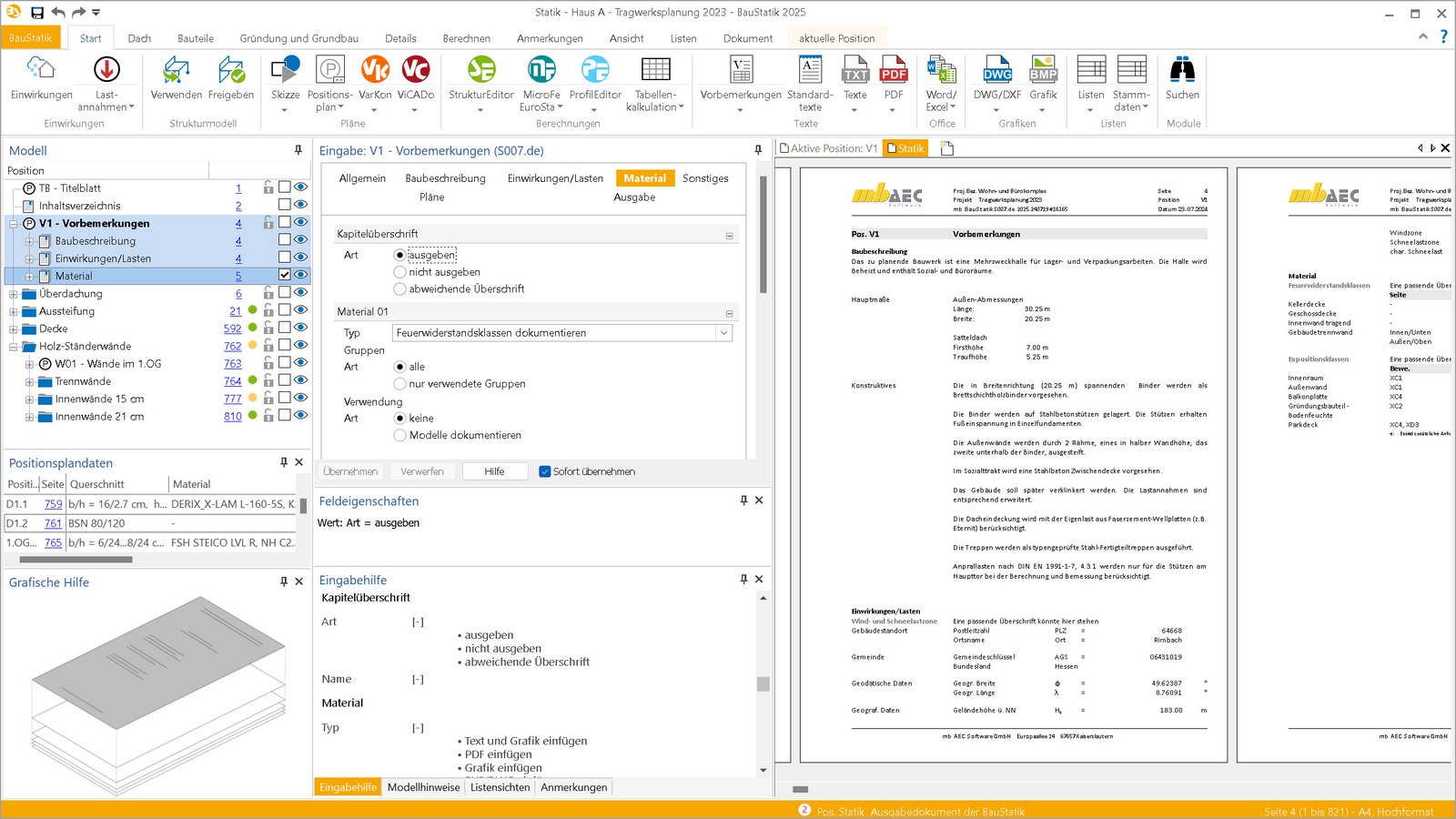Screen dimensions: 1456x819
Task: Open the ProfilEditor tool
Action: (595, 71)
